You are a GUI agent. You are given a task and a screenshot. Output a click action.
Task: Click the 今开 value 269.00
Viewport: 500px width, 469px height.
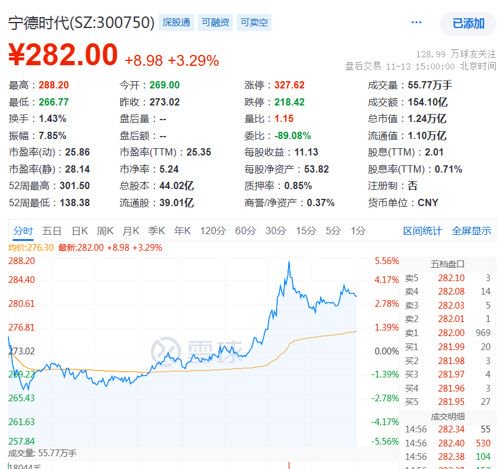point(164,85)
